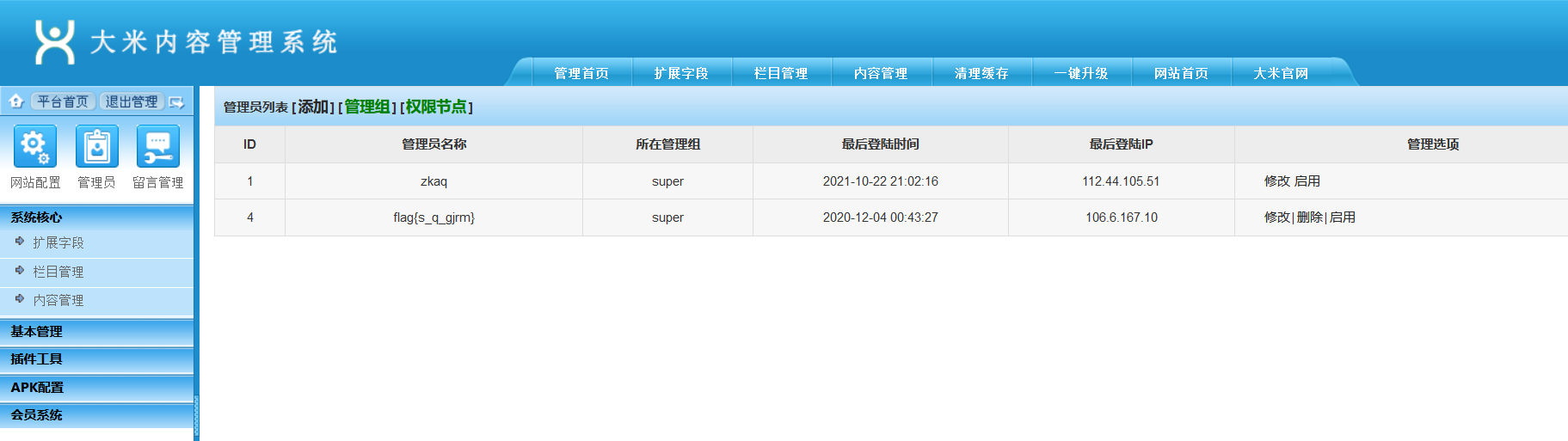
Task: Click ID cell 1
Action: 249,181
